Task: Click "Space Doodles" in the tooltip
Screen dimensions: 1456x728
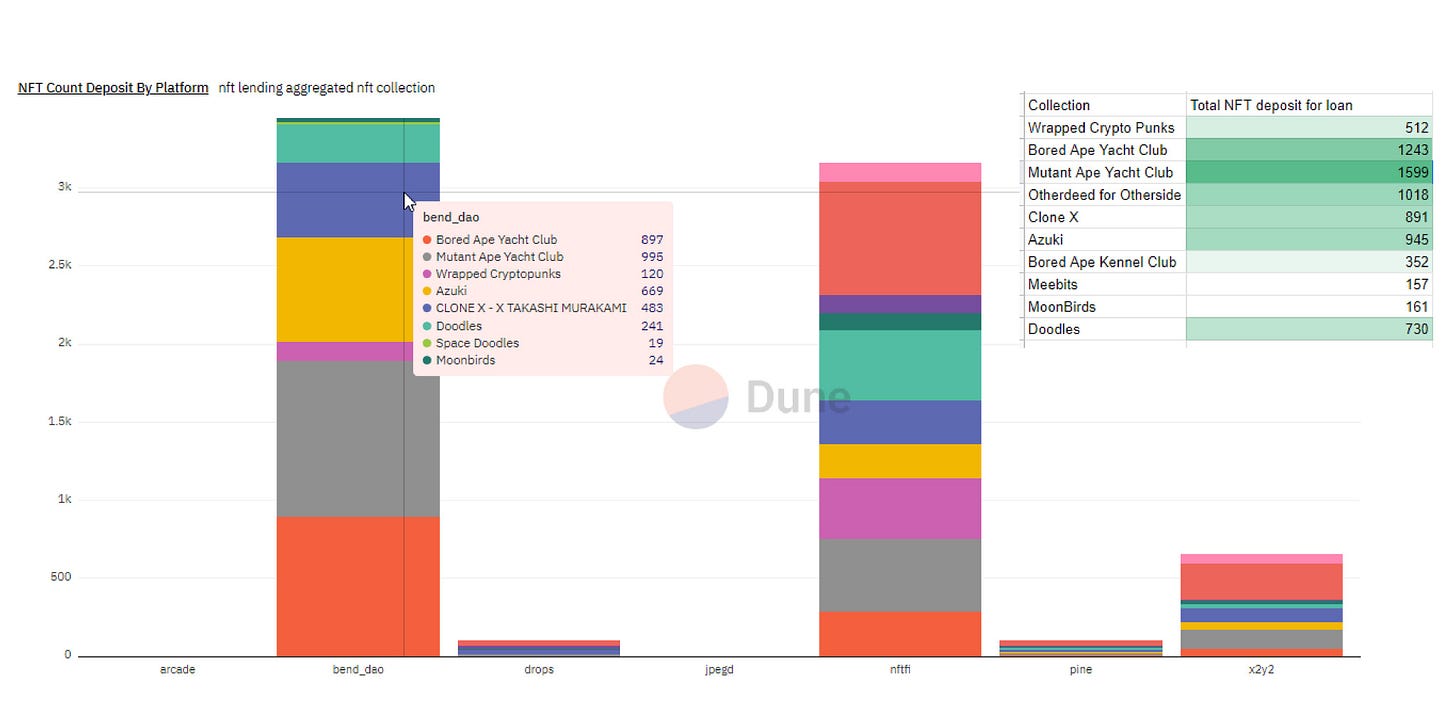Action: click(x=477, y=343)
